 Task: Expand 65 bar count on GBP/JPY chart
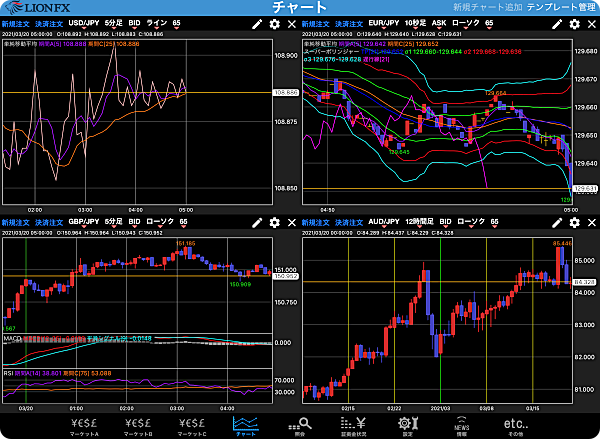184,222
